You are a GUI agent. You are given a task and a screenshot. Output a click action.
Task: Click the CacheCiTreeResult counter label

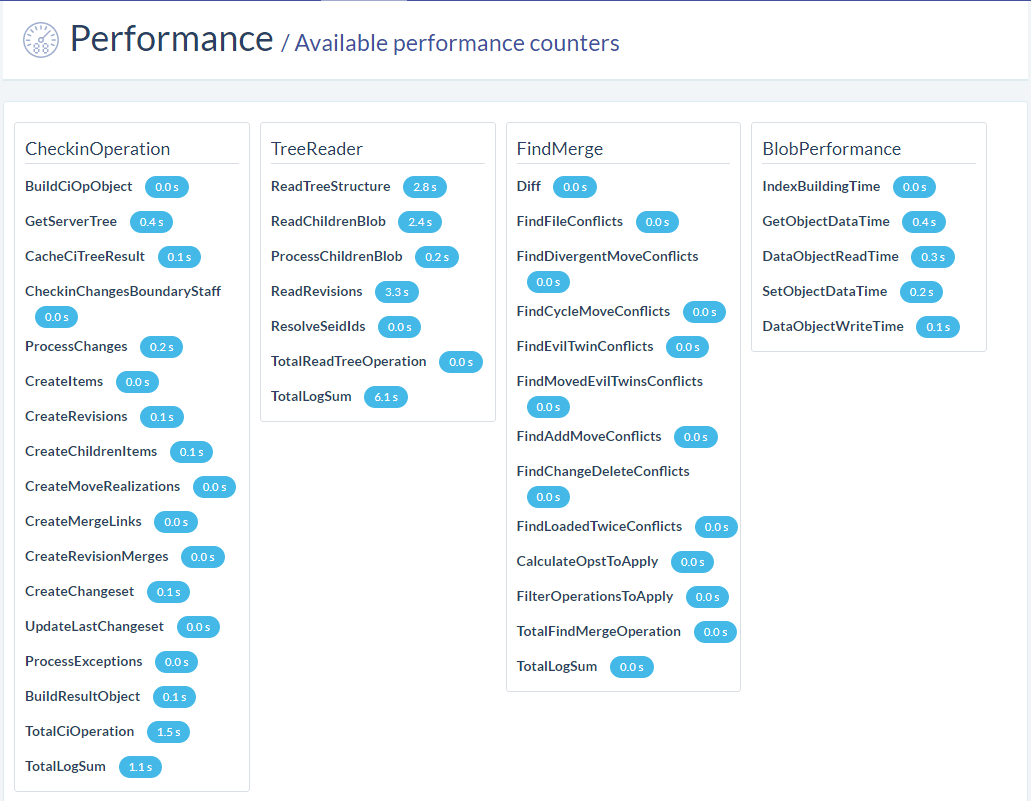tap(85, 256)
